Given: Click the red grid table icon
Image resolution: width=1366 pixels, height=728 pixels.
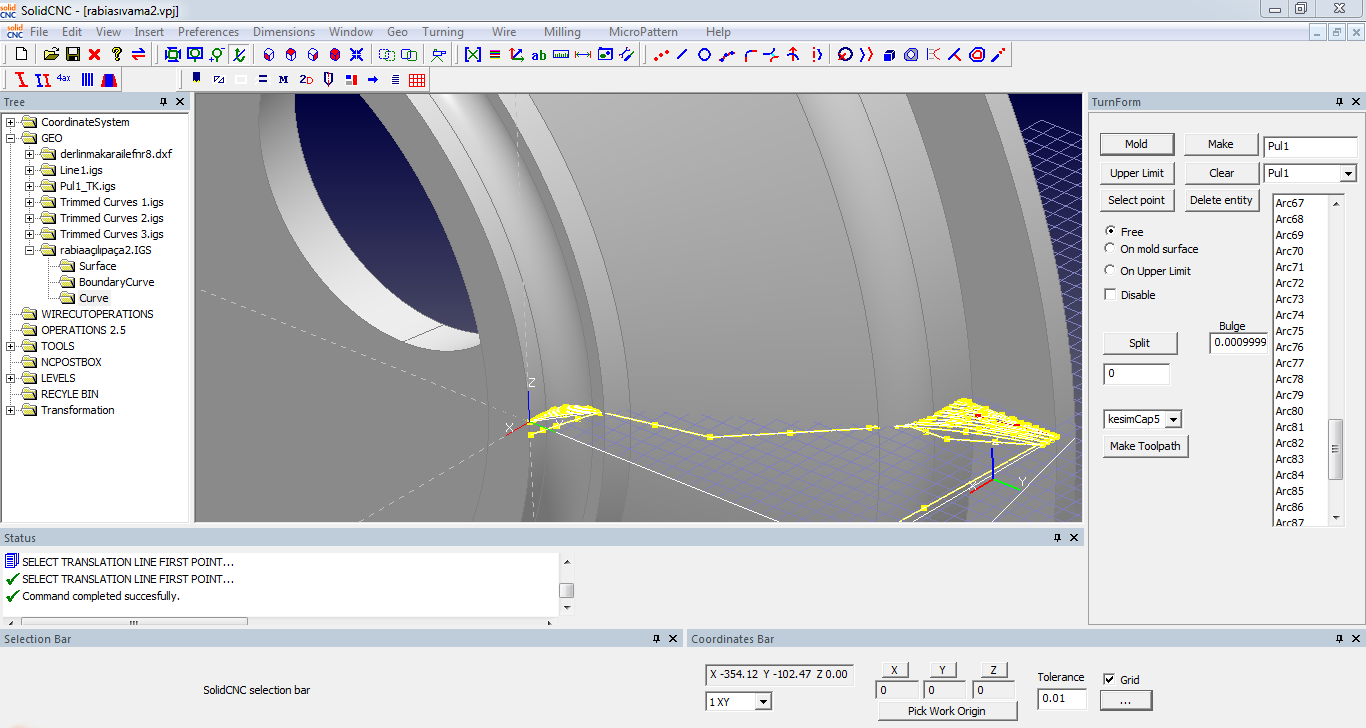Looking at the screenshot, I should point(417,79).
